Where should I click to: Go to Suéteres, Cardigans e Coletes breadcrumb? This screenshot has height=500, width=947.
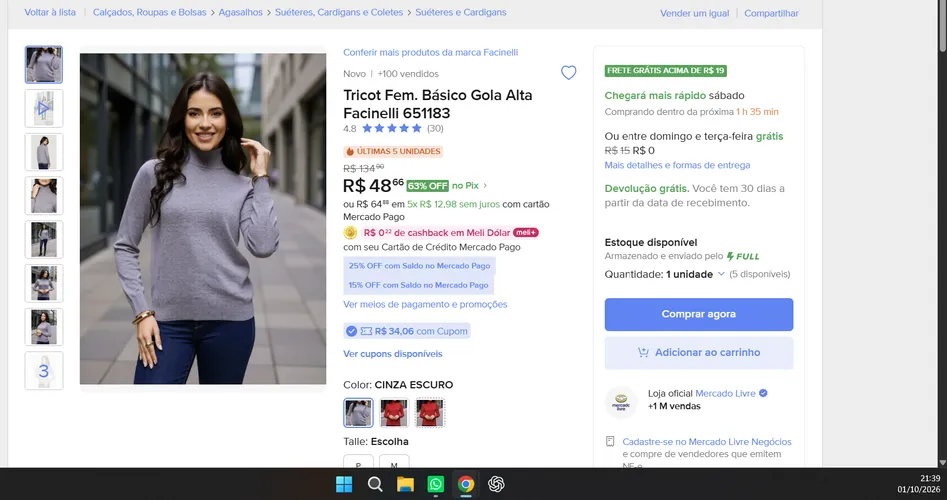339,12
